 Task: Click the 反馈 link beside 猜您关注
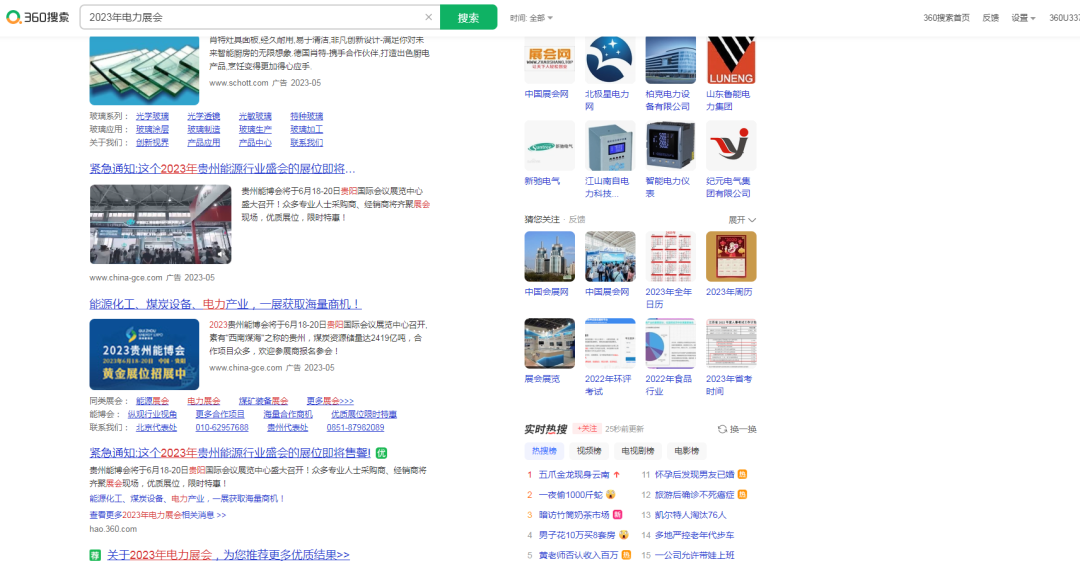click(577, 220)
